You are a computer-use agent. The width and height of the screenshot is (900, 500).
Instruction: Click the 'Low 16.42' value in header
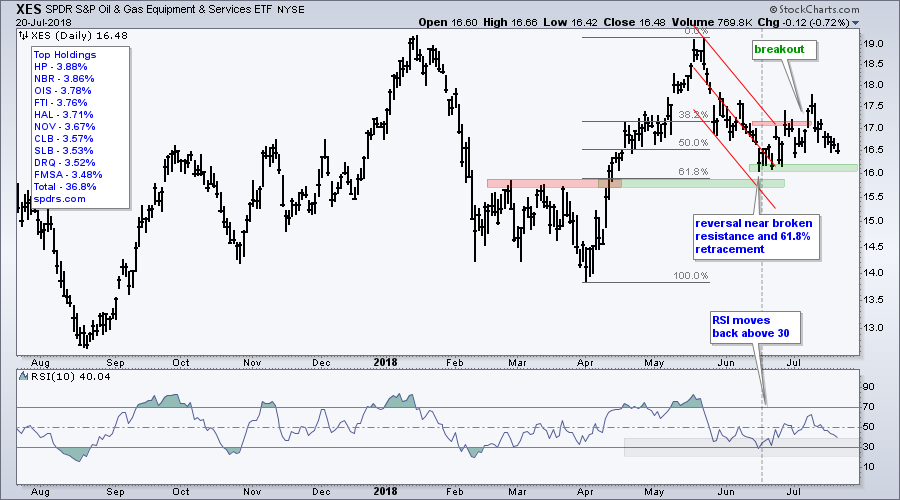tap(570, 22)
